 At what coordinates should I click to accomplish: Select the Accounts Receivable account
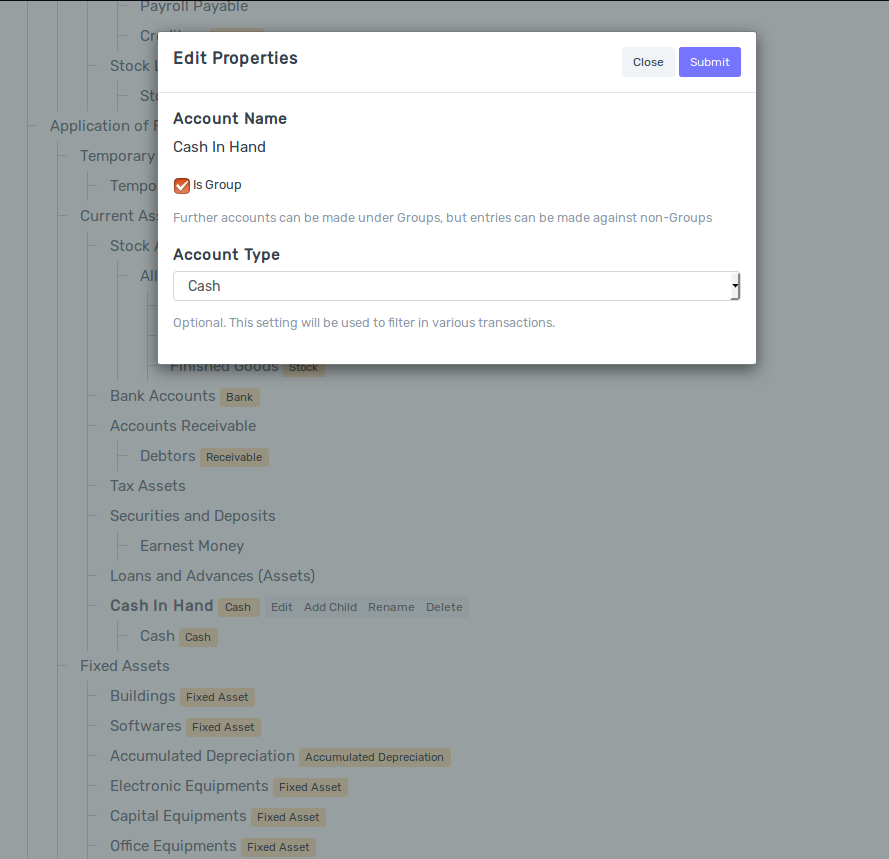tap(183, 426)
